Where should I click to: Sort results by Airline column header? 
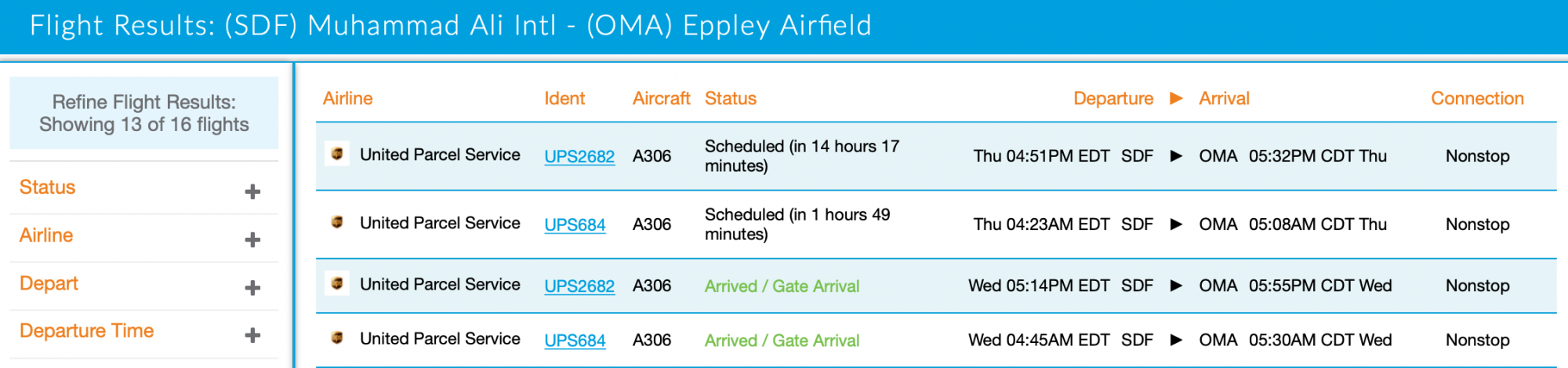347,98
